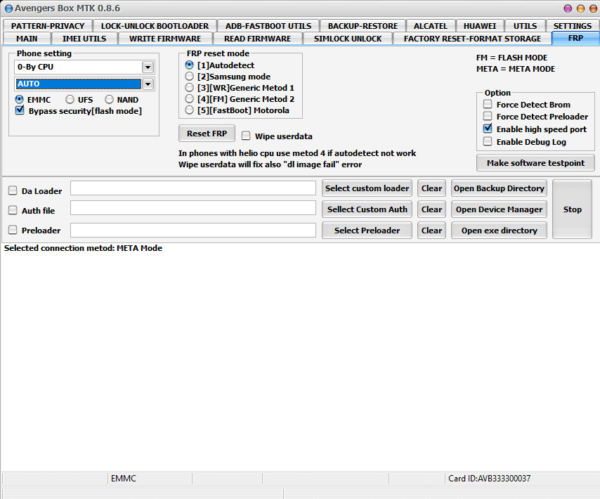Open FACTORY RESET-FORMAT STORAGE tab
This screenshot has height=499, width=600.
472,39
